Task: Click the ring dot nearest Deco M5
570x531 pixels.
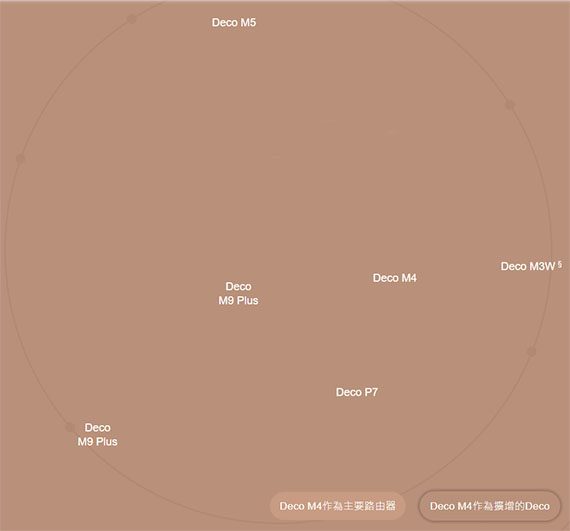Action: coord(132,19)
